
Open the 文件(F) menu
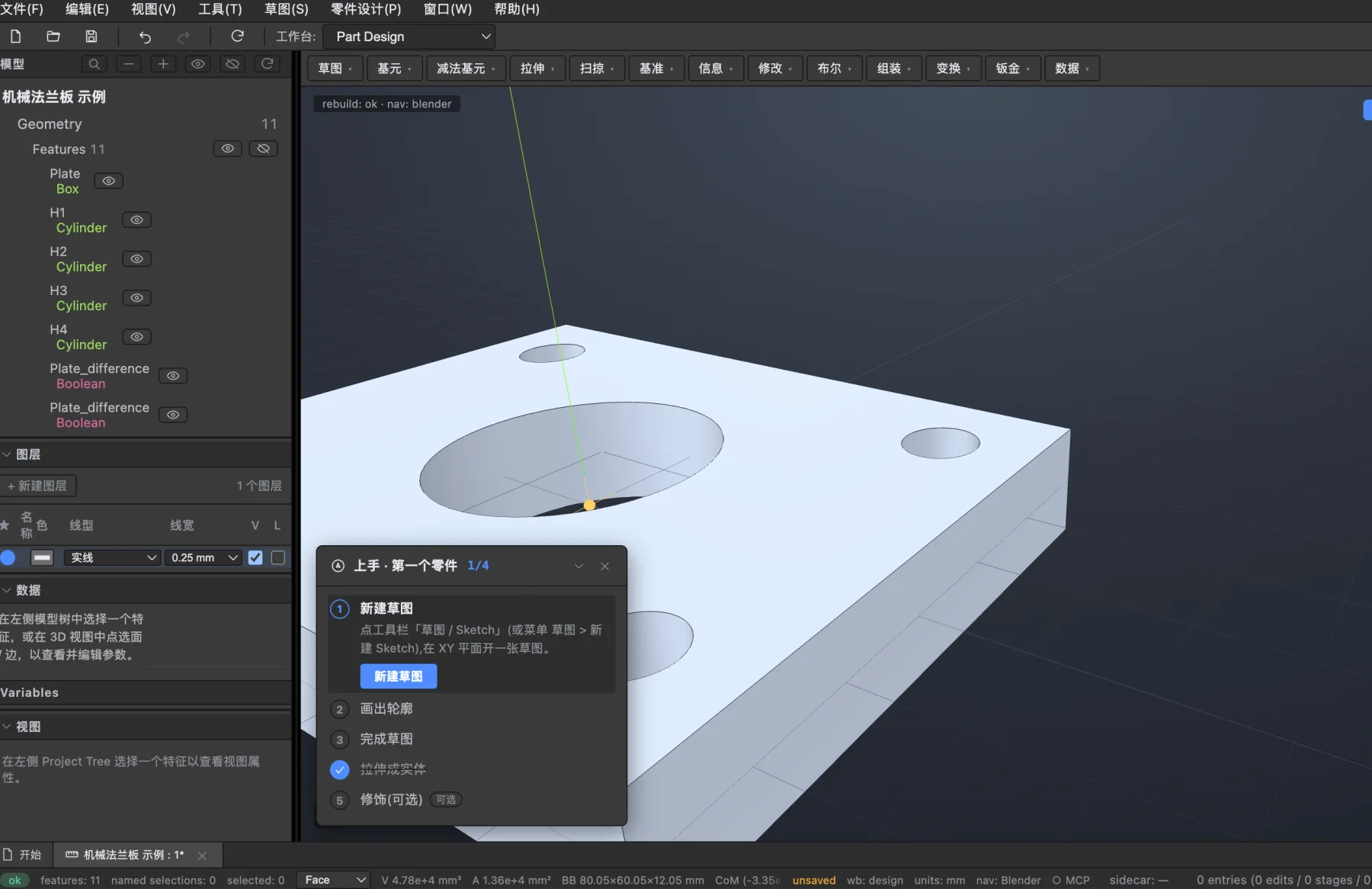click(x=21, y=9)
